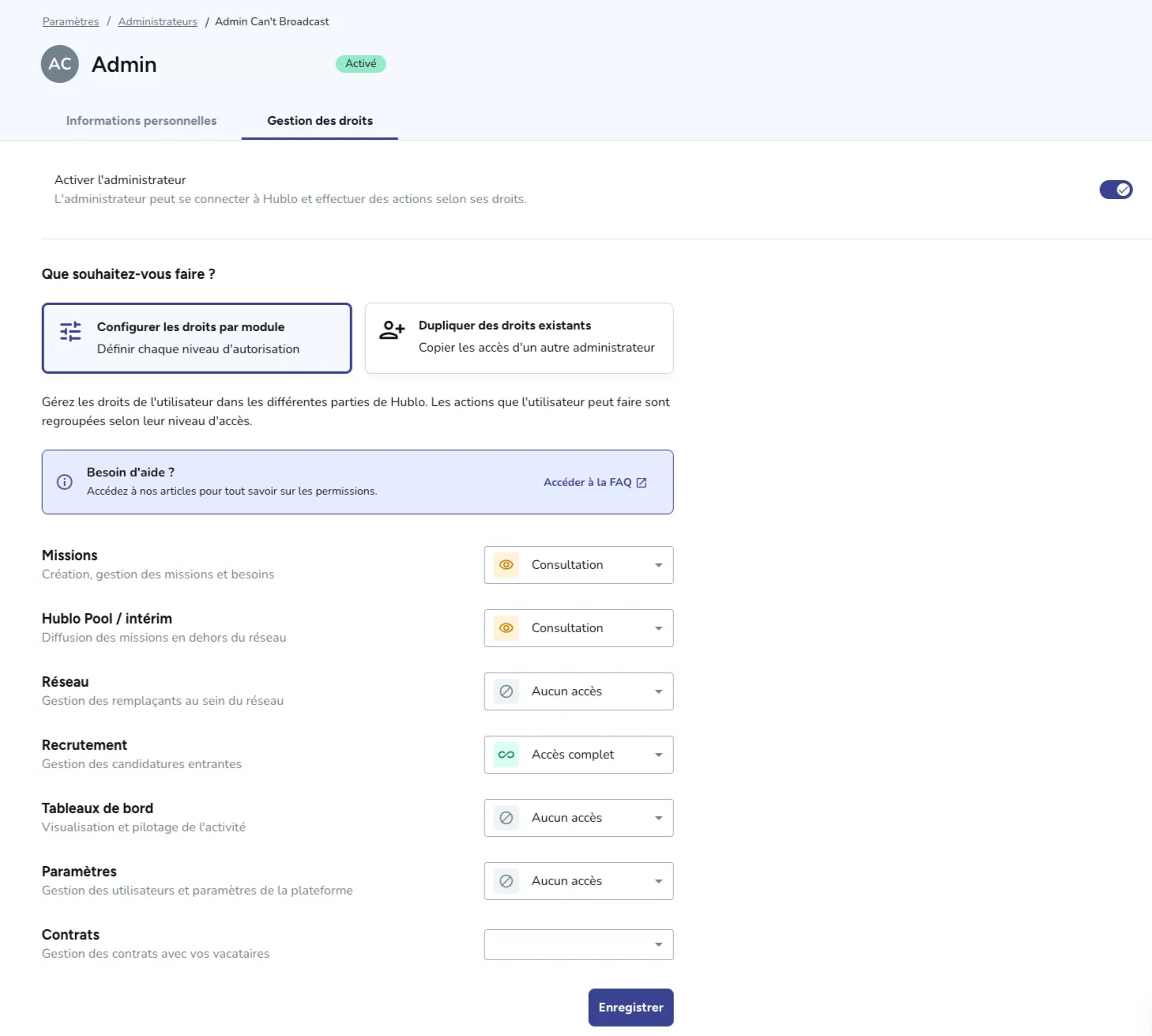1152x1036 pixels.
Task: Click the add-person icon on Dupliquer des droits
Action: 392,330
